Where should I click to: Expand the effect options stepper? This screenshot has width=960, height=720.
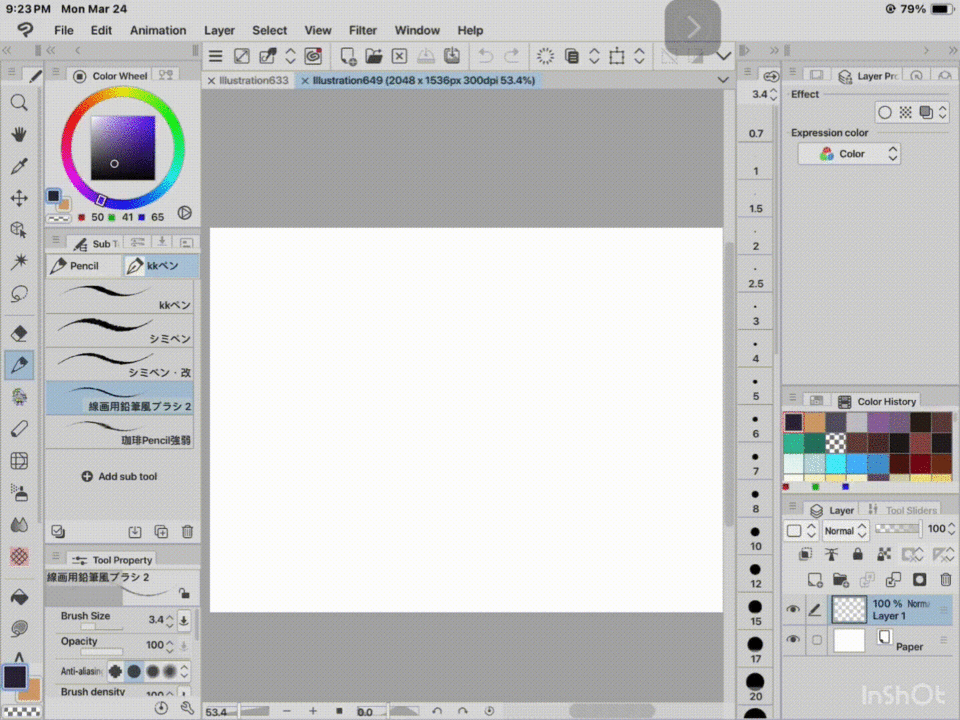(x=943, y=112)
